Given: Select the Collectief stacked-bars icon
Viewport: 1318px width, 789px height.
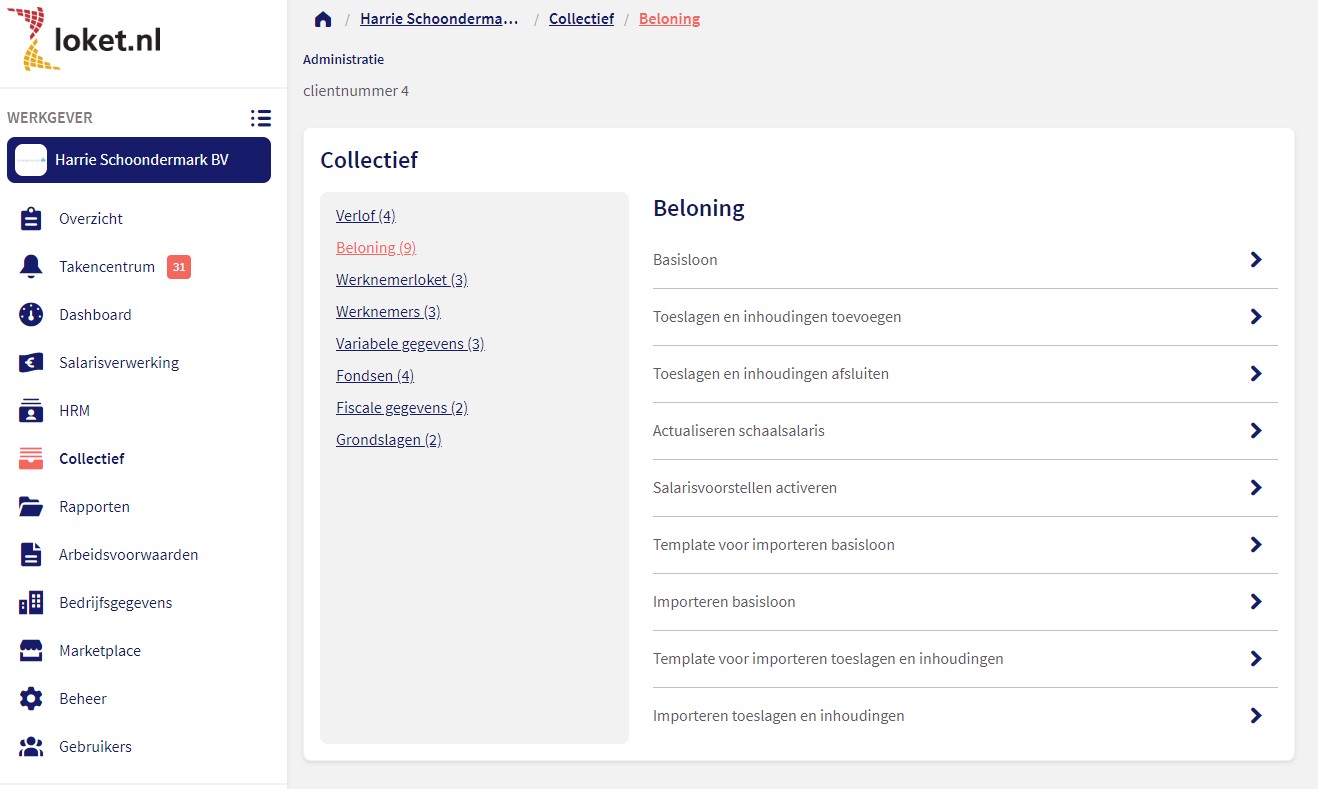Looking at the screenshot, I should tap(29, 458).
